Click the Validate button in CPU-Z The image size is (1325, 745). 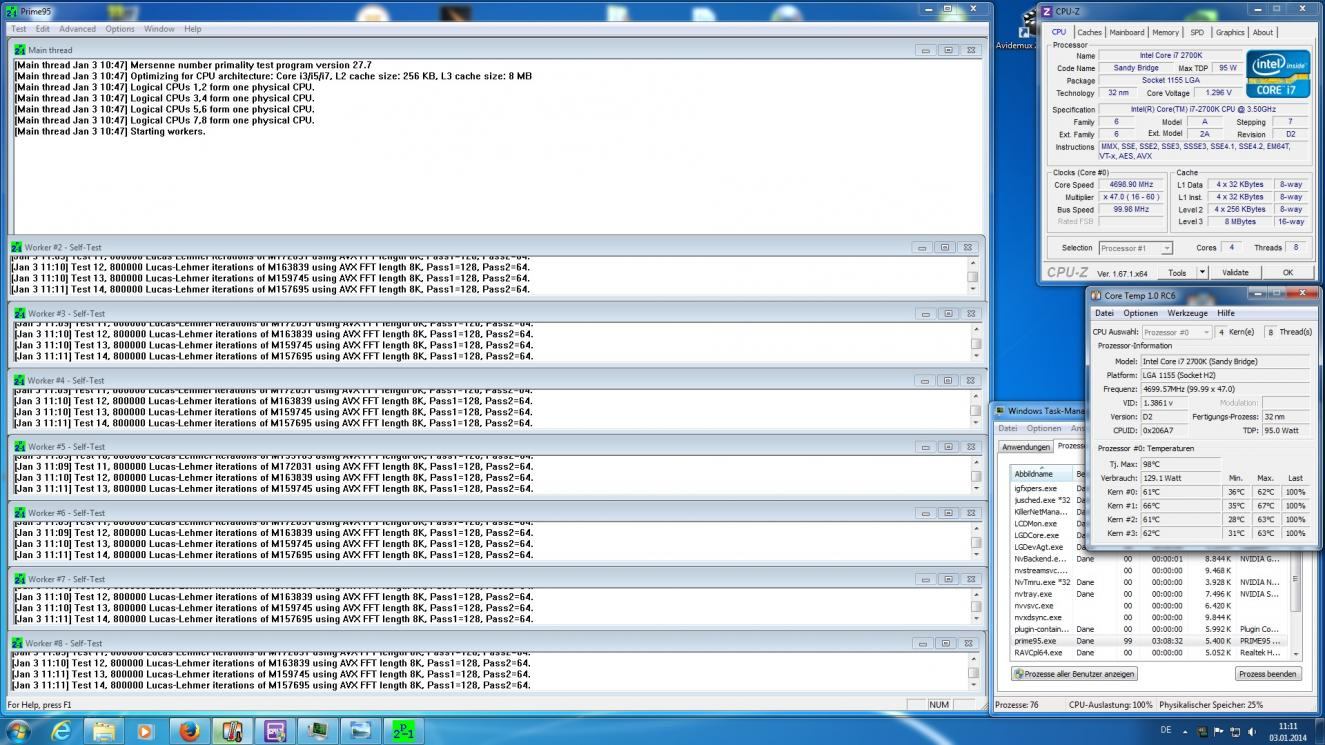pyautogui.click(x=1236, y=272)
